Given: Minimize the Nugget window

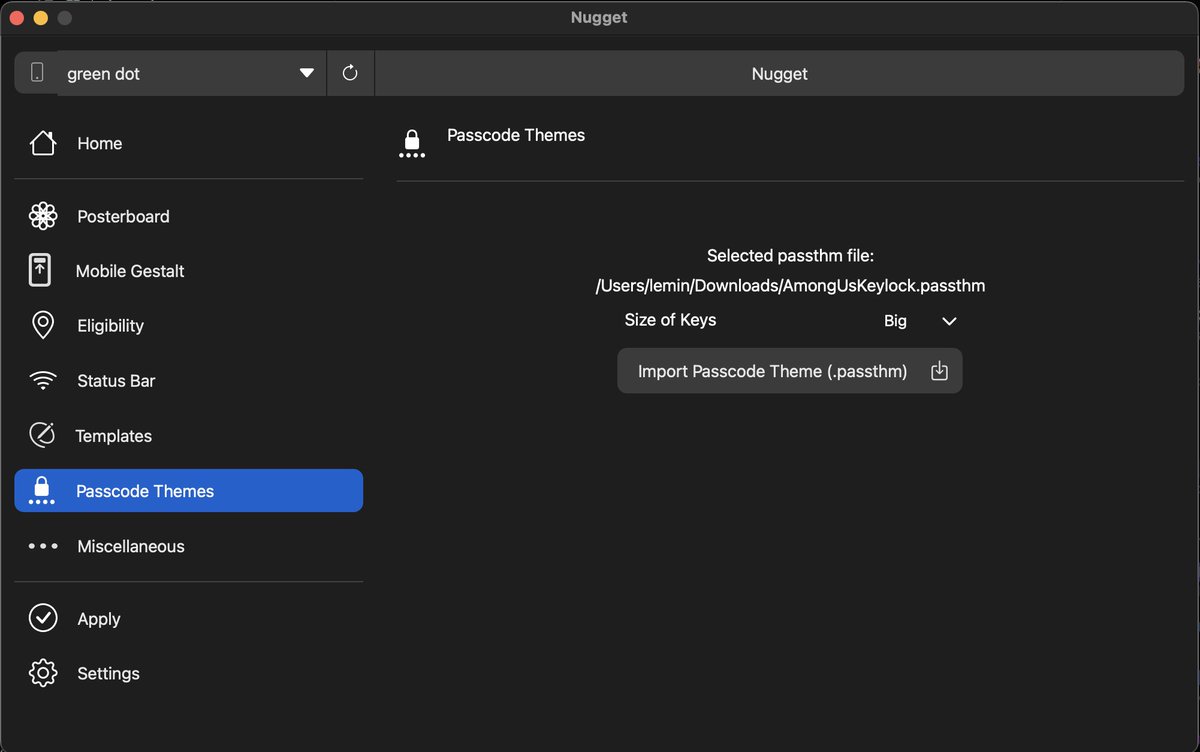Looking at the screenshot, I should coord(41,18).
